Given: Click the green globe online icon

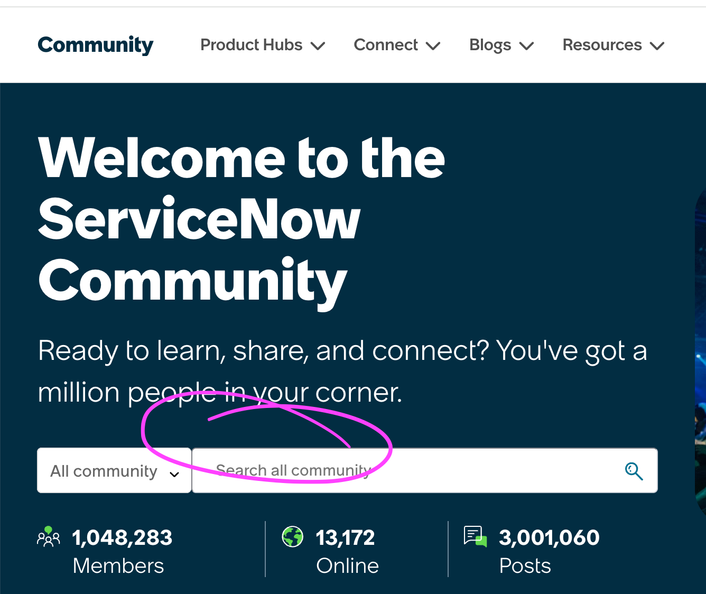Looking at the screenshot, I should click(293, 537).
